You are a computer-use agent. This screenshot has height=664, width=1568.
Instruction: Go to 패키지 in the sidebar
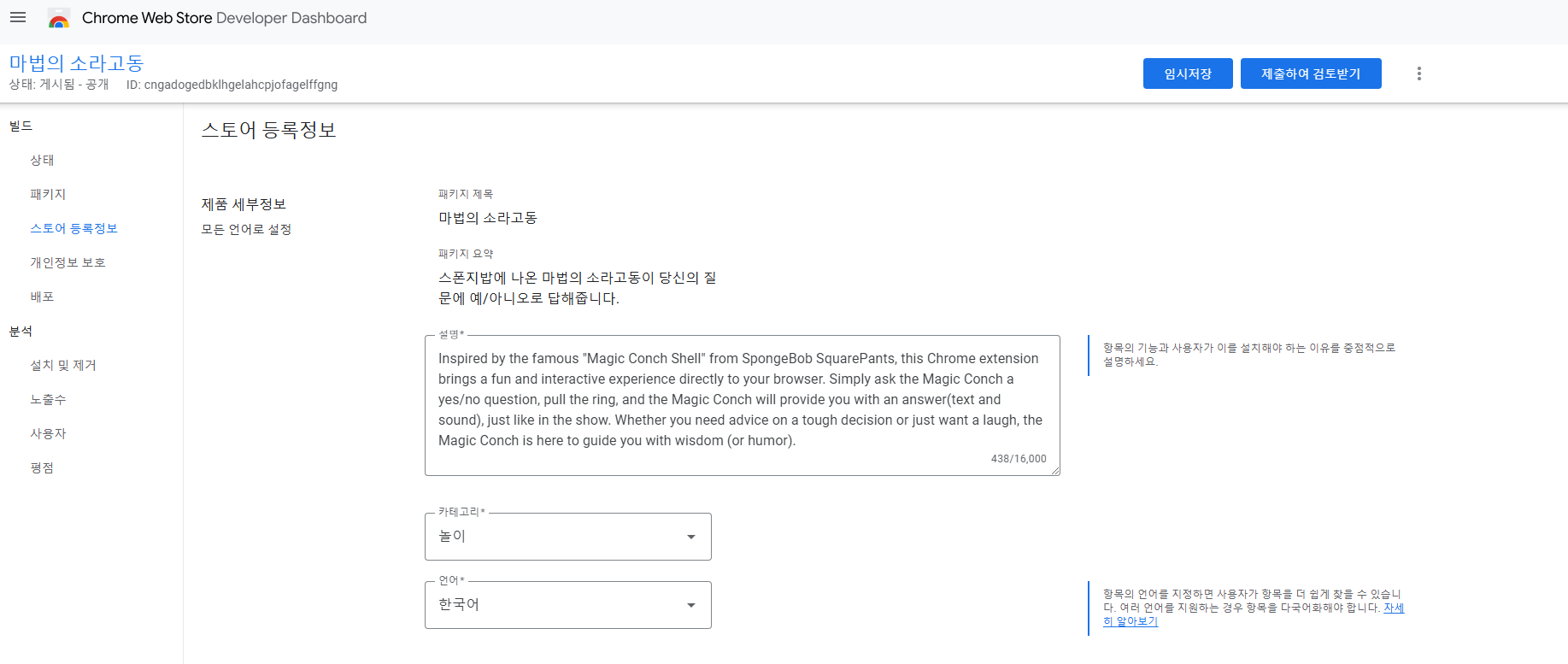pyautogui.click(x=48, y=194)
